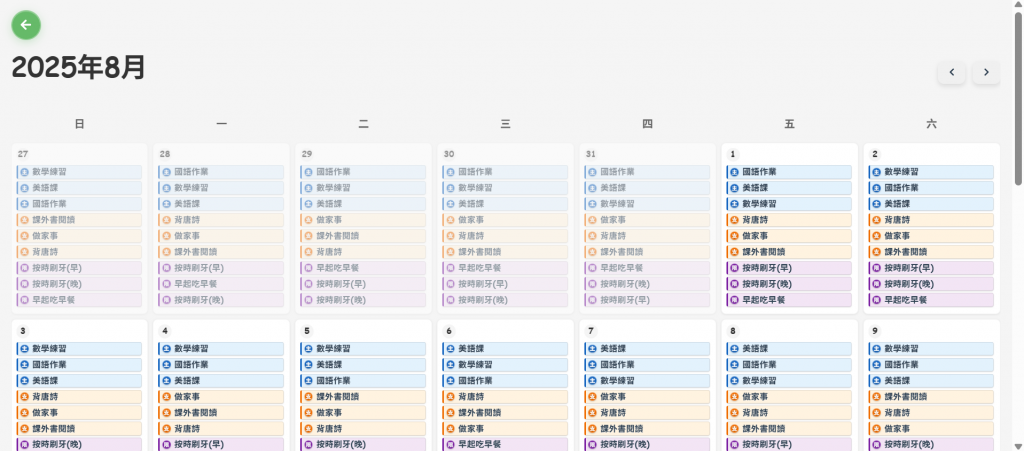This screenshot has width=1024, height=451.
Task: Select 做家事 on July 30
Action: 505,220
